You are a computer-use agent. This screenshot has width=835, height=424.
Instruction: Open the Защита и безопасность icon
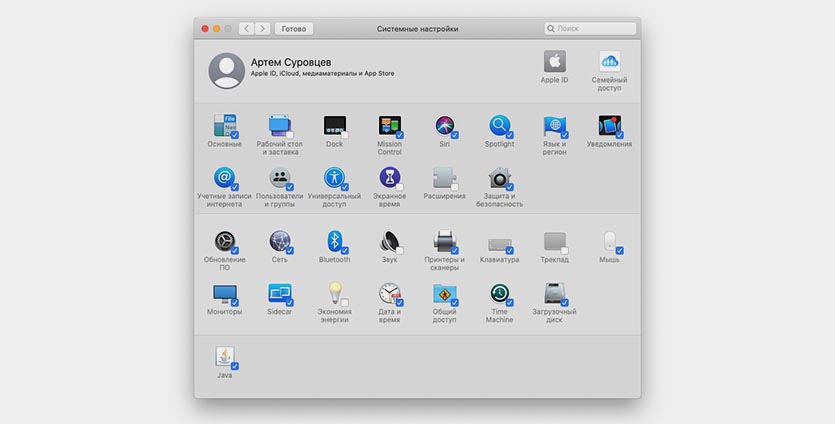pyautogui.click(x=499, y=179)
